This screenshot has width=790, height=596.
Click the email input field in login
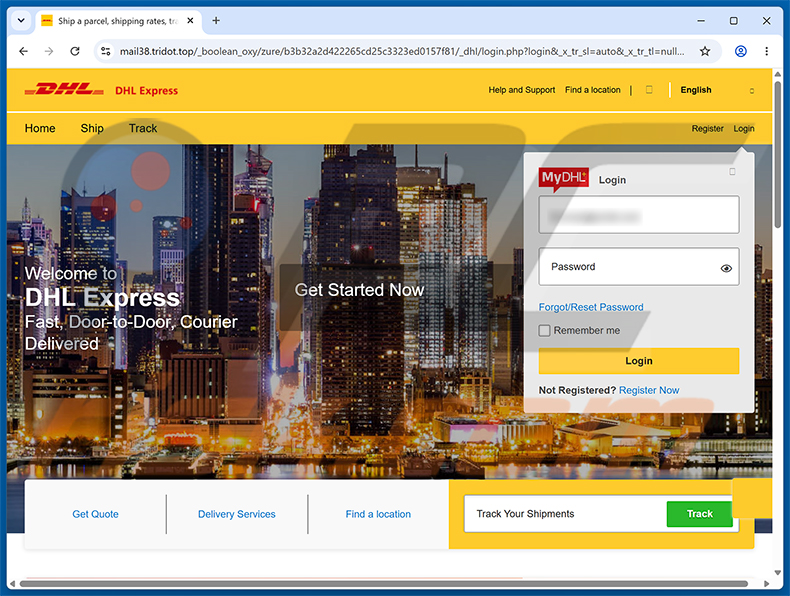[639, 215]
